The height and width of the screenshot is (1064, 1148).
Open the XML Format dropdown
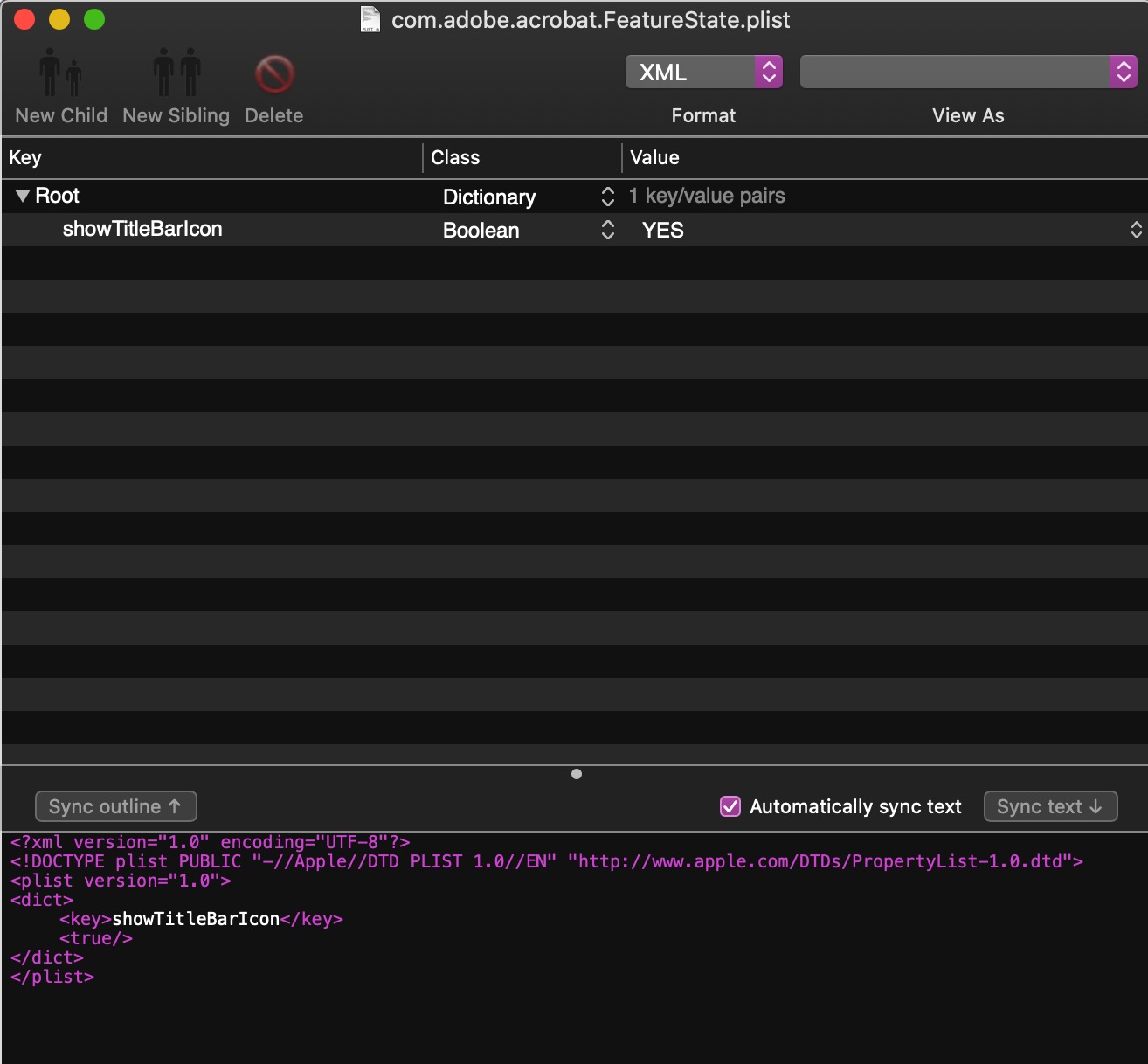703,72
